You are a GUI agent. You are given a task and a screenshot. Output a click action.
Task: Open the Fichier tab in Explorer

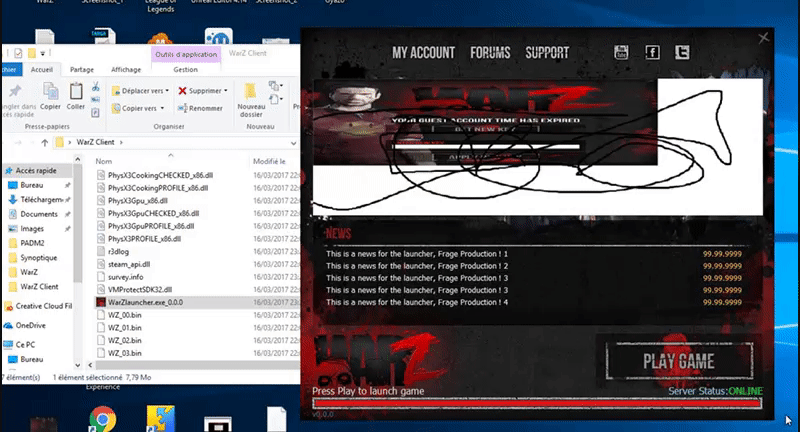[10, 69]
